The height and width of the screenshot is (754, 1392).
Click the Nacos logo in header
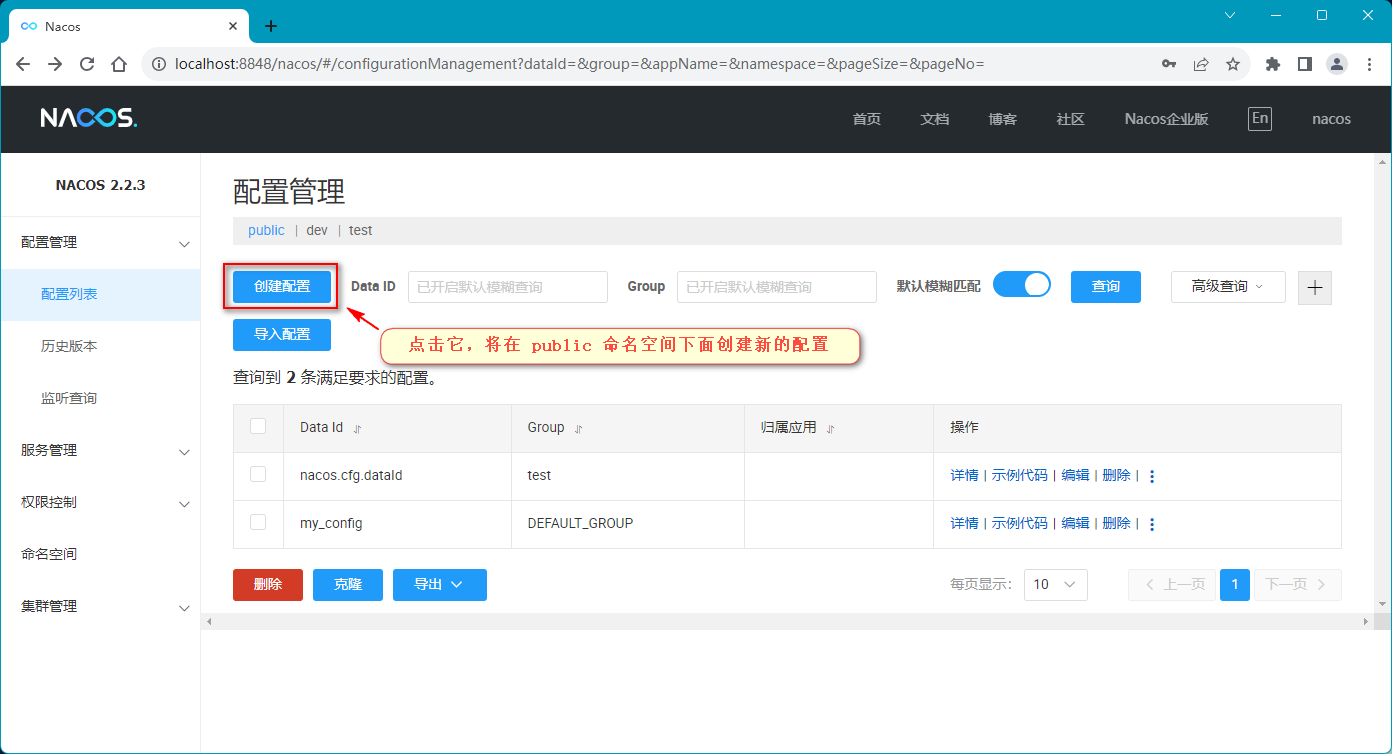click(89, 118)
